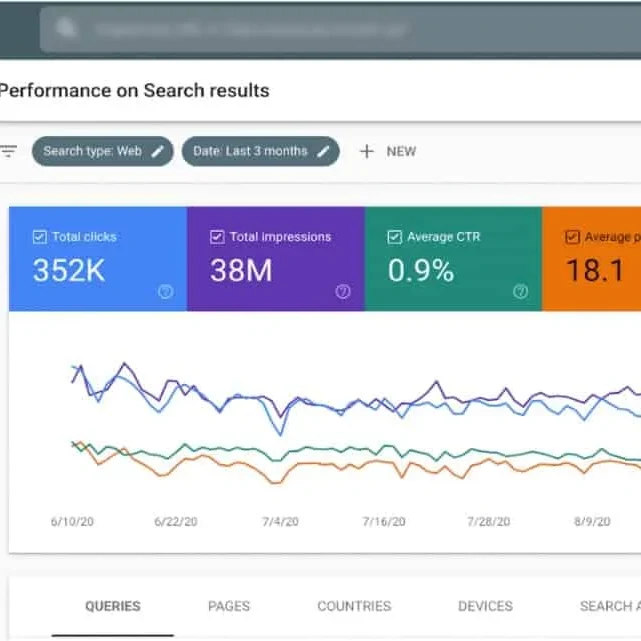The height and width of the screenshot is (641, 641).
Task: Switch to the Countries tab
Action: coord(354,606)
